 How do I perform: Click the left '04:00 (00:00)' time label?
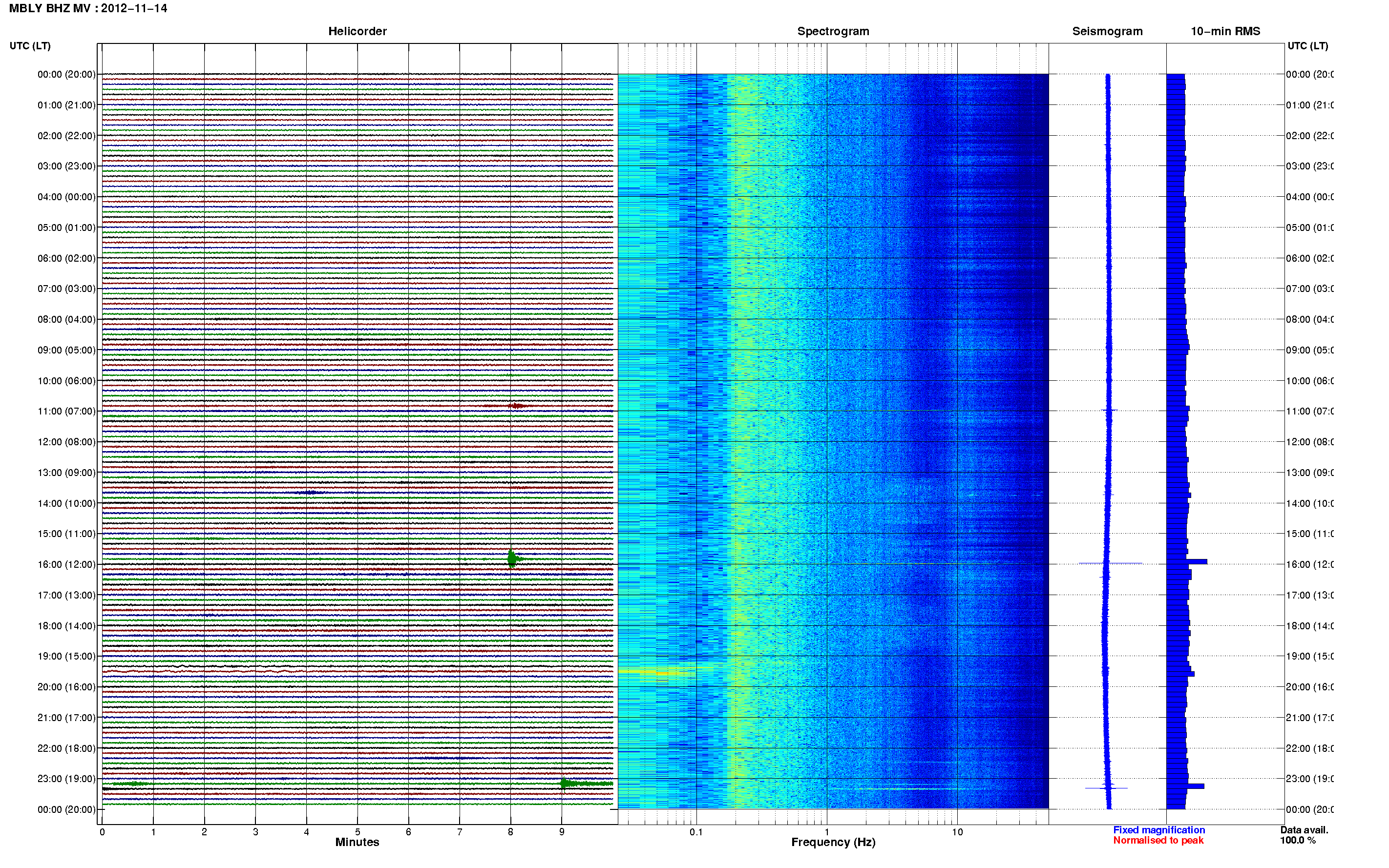pyautogui.click(x=66, y=197)
